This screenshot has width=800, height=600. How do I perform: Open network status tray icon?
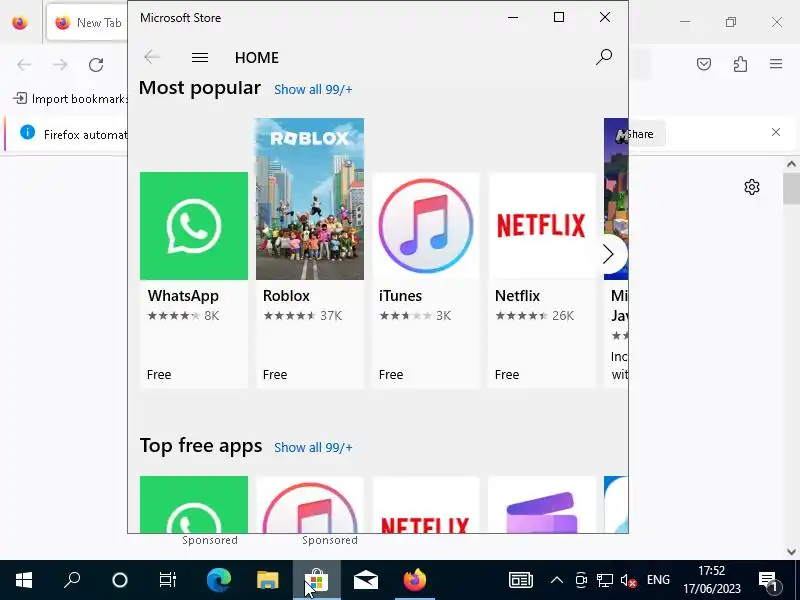[x=605, y=580]
